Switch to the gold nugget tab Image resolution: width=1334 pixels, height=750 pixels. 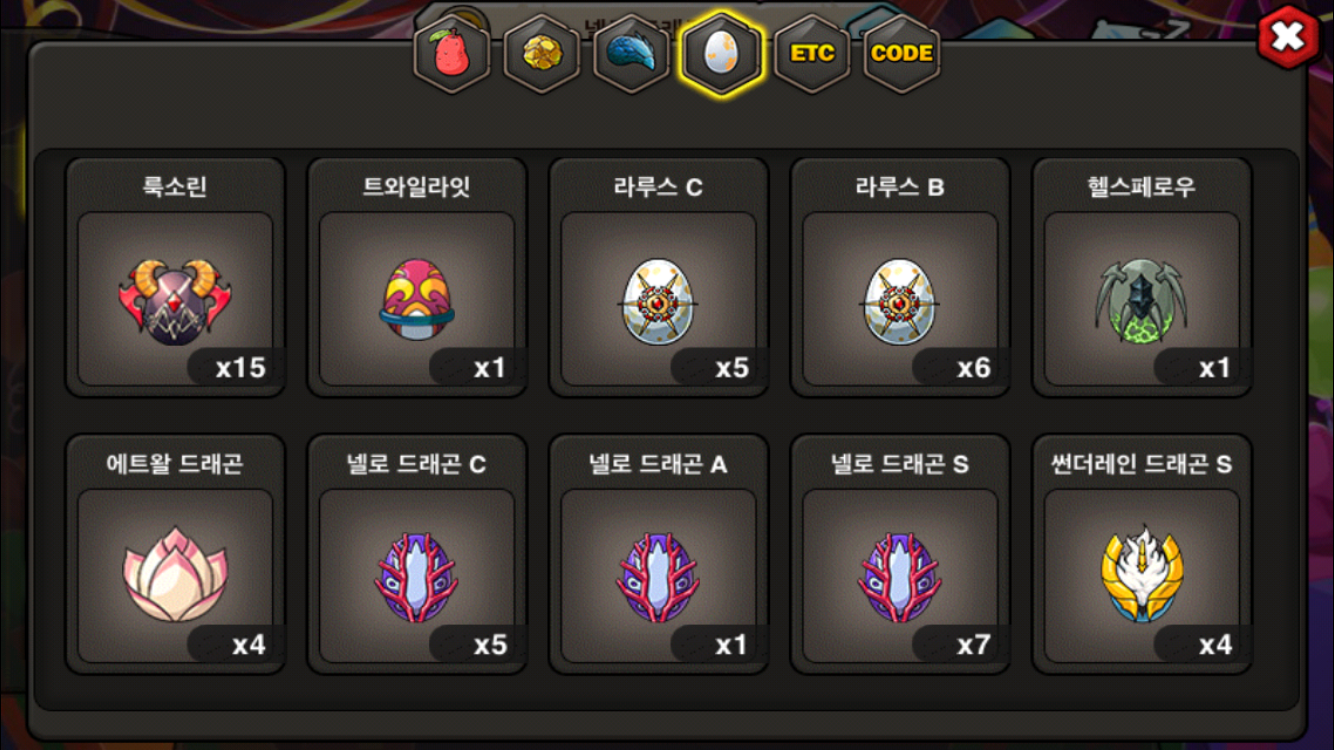click(x=542, y=53)
